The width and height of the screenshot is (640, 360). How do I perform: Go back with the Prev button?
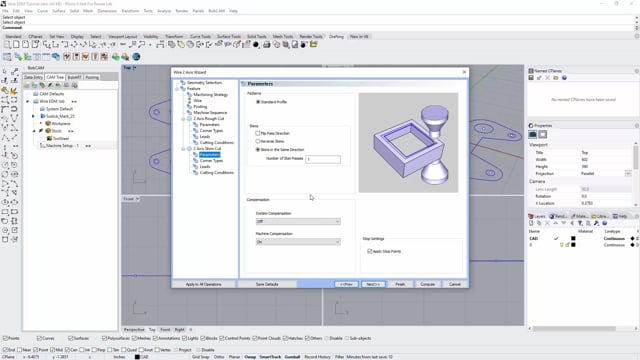pyautogui.click(x=346, y=284)
